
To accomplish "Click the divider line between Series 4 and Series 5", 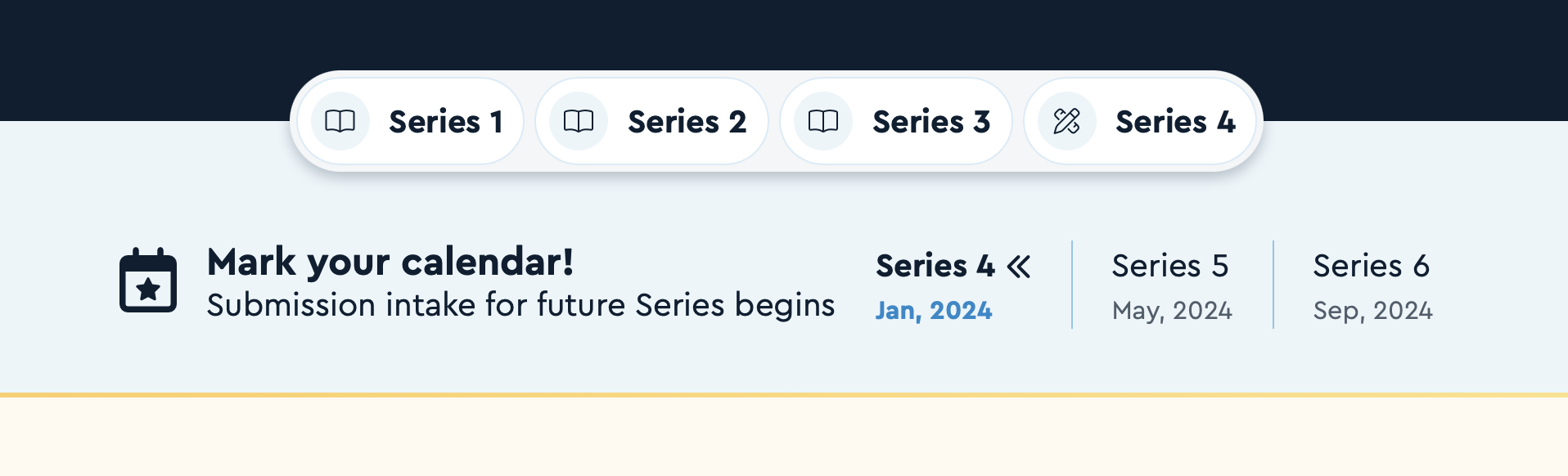I will 1072,285.
